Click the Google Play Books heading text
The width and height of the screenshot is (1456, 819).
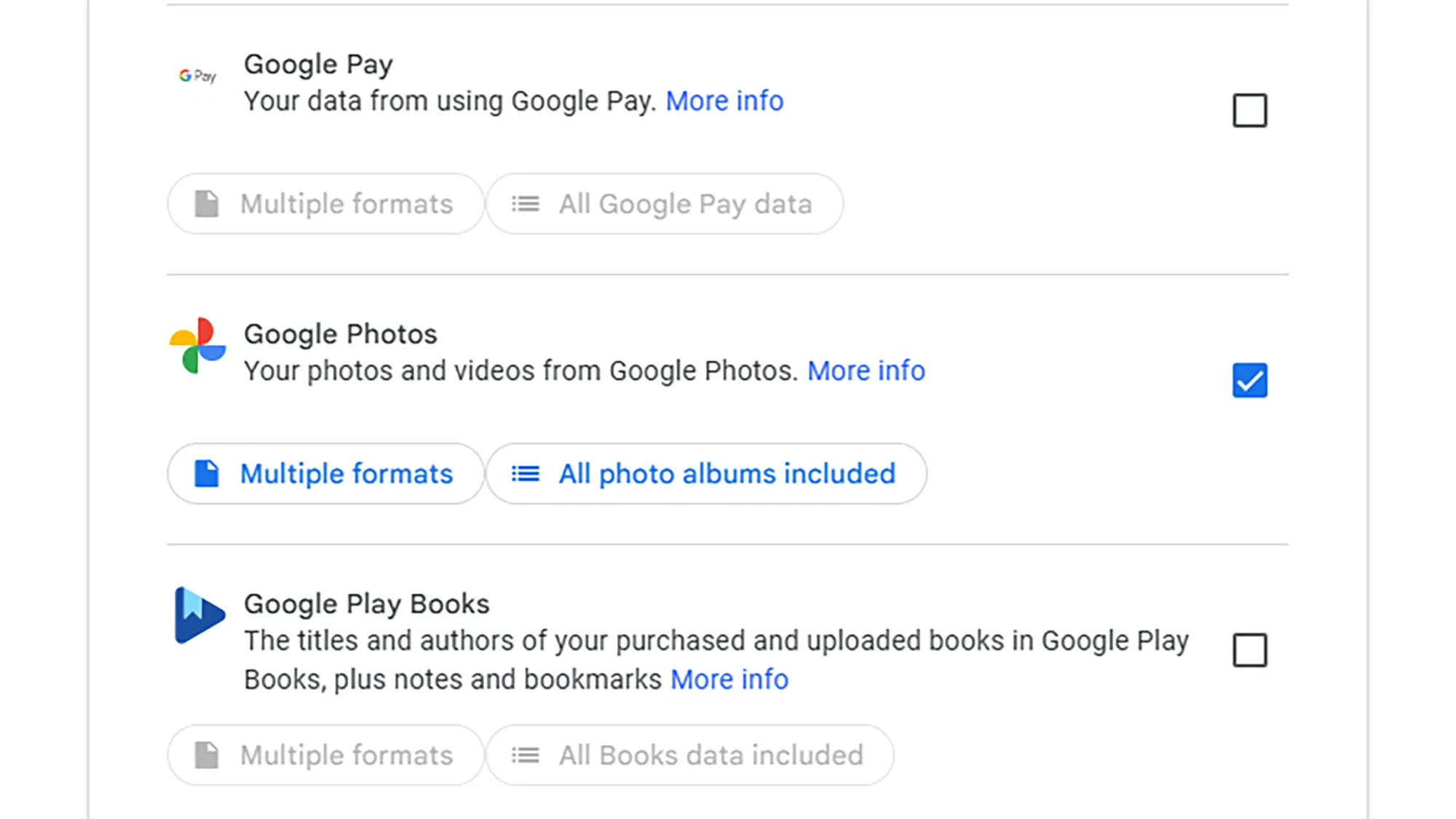(x=367, y=603)
